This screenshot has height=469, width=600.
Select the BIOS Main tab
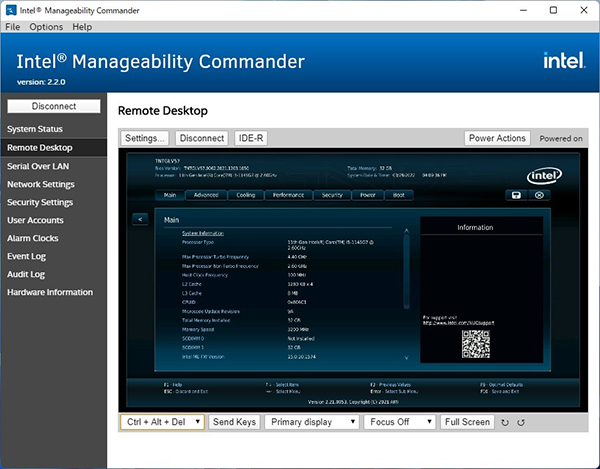click(x=170, y=195)
